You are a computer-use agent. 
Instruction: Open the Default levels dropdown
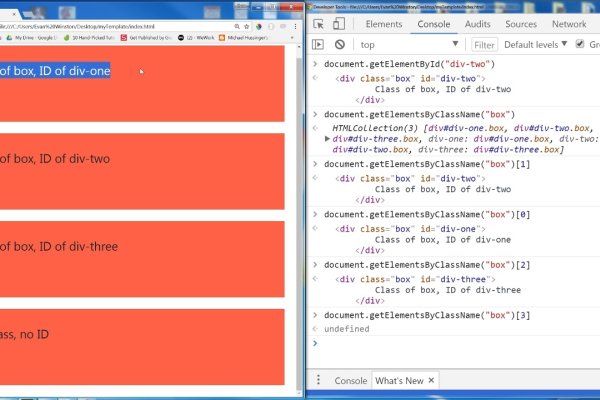pos(536,45)
